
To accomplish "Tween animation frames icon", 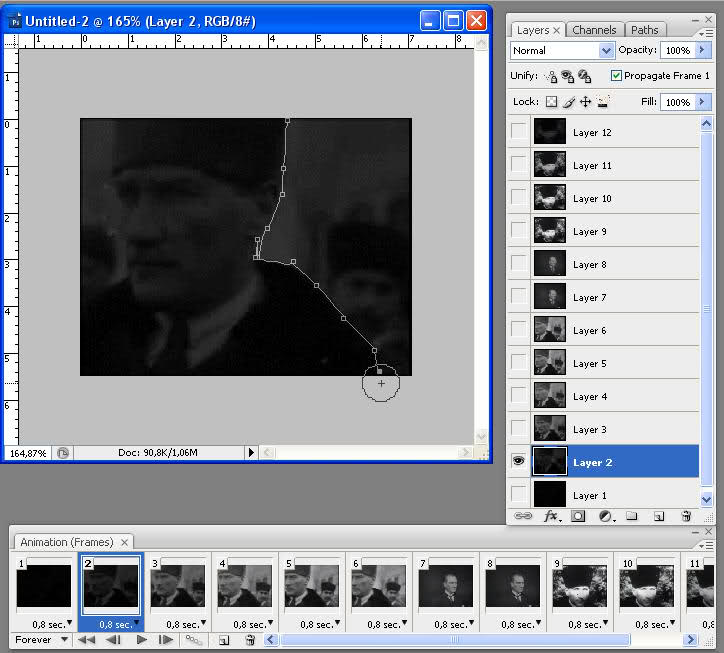I will (x=193, y=640).
